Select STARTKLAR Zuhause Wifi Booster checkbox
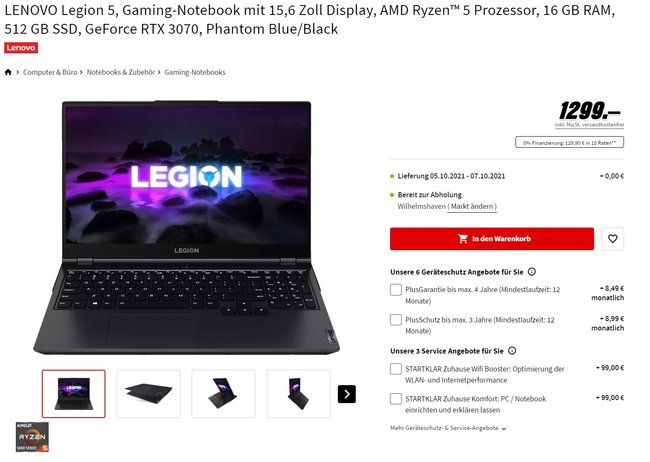The image size is (650, 462). [396, 369]
